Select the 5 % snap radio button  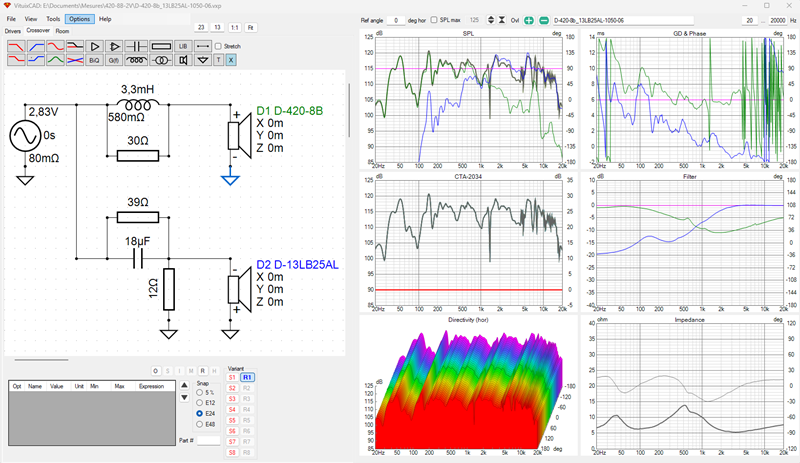(x=199, y=393)
